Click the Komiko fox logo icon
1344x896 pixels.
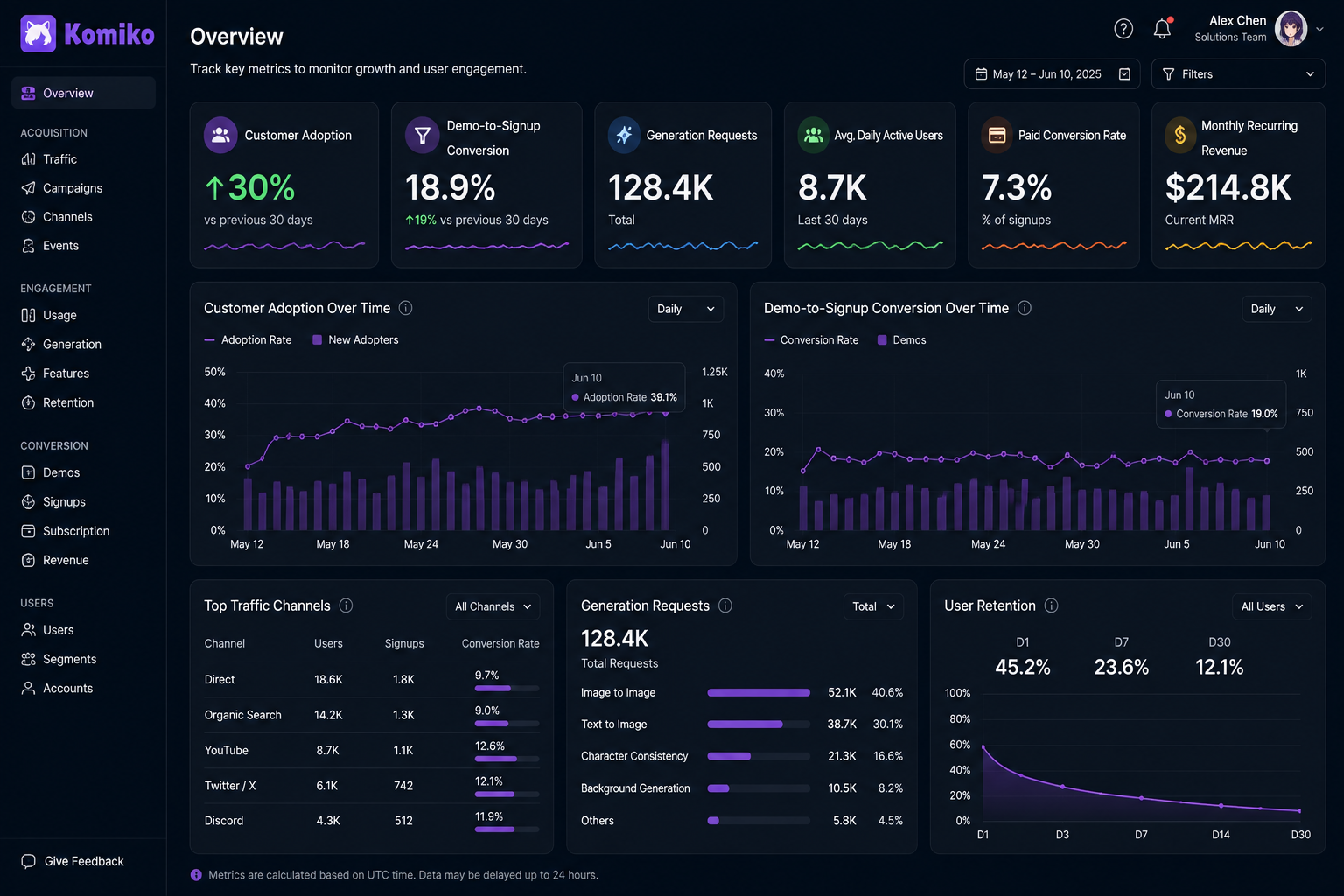(38, 34)
